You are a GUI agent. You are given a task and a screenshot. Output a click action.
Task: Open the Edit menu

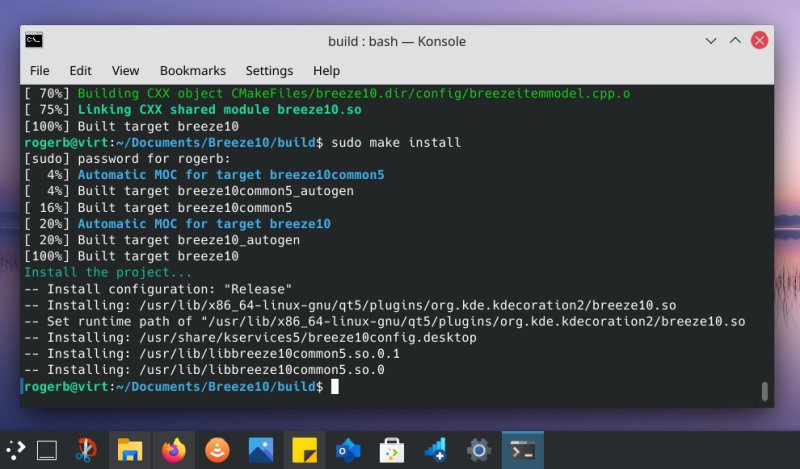[x=81, y=70]
